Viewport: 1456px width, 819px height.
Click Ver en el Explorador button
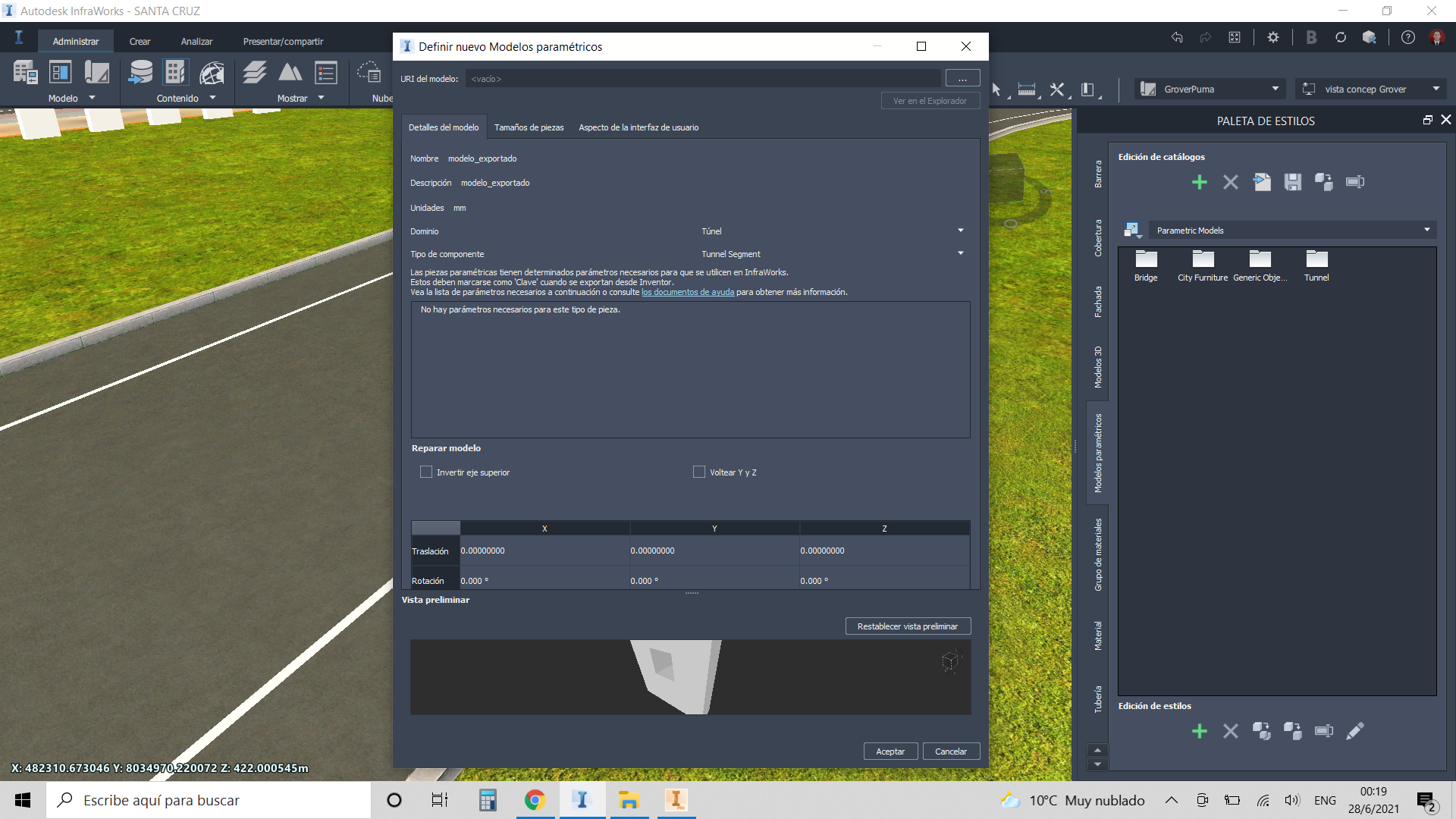930,101
